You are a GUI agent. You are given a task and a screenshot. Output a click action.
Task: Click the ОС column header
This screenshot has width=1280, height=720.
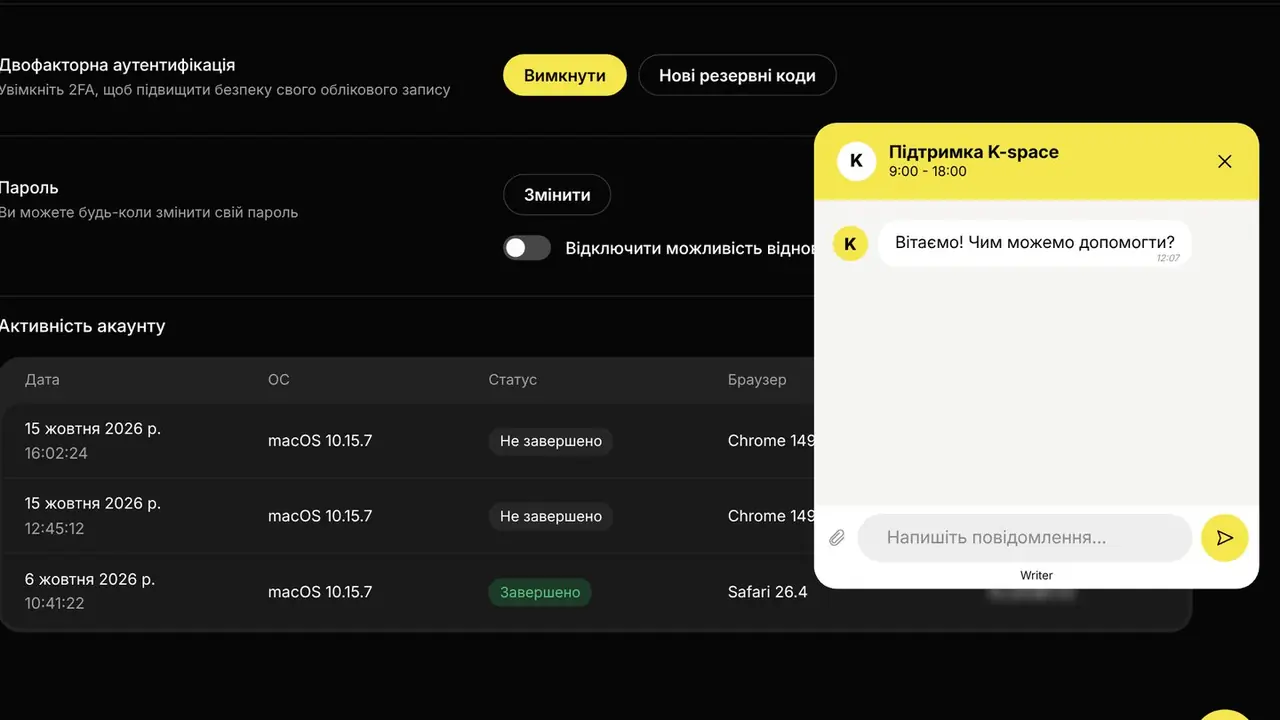pos(278,380)
